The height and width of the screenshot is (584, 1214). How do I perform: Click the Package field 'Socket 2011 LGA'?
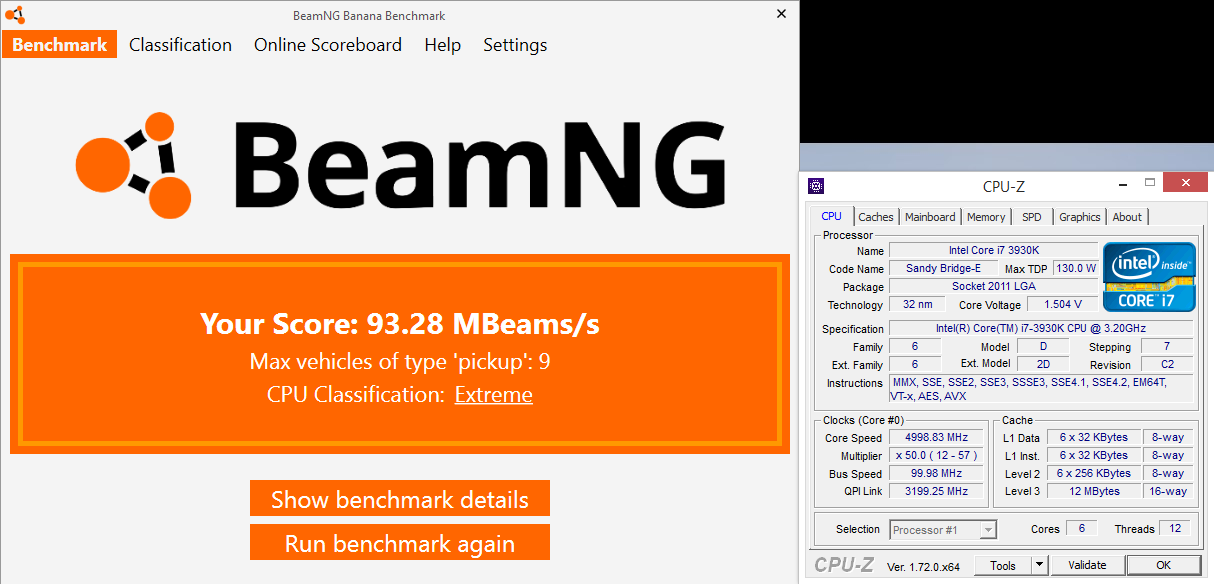click(x=993, y=286)
